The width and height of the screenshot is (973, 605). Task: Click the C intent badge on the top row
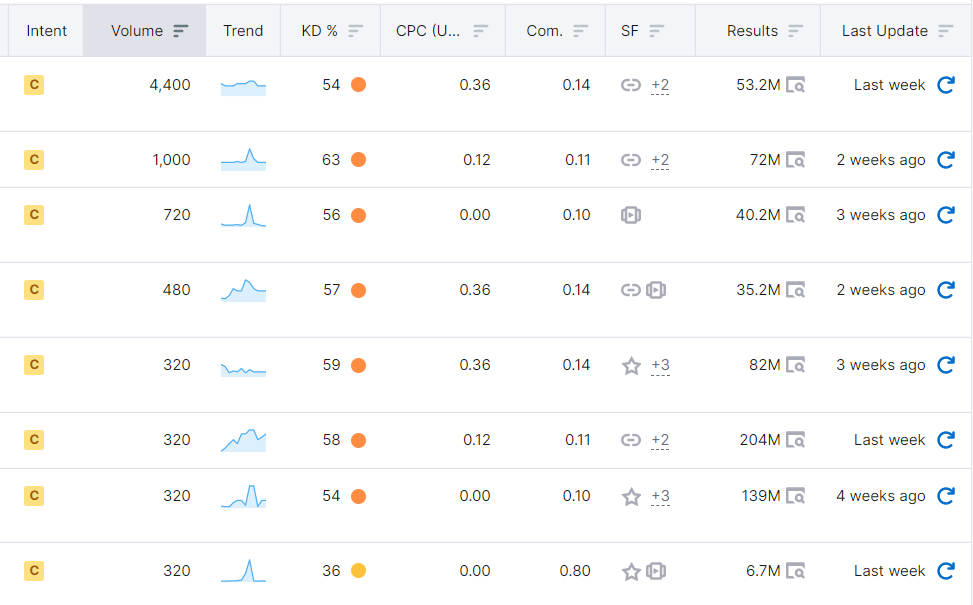[34, 85]
